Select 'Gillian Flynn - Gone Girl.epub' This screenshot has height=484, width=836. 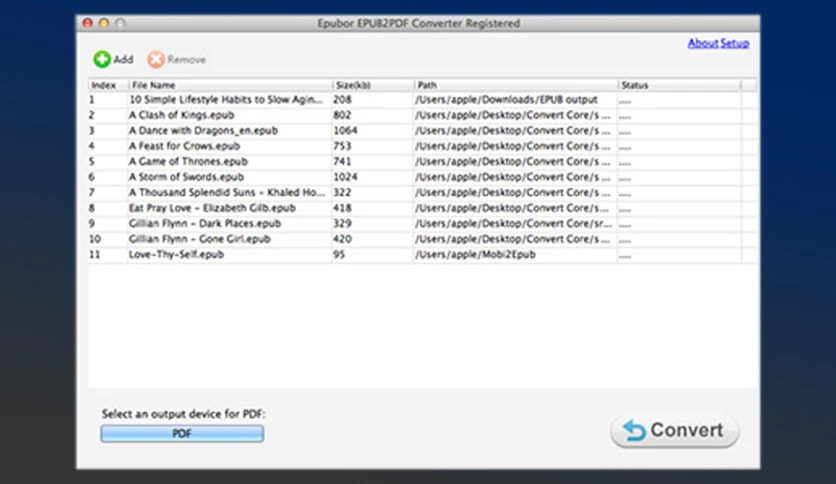pos(200,239)
